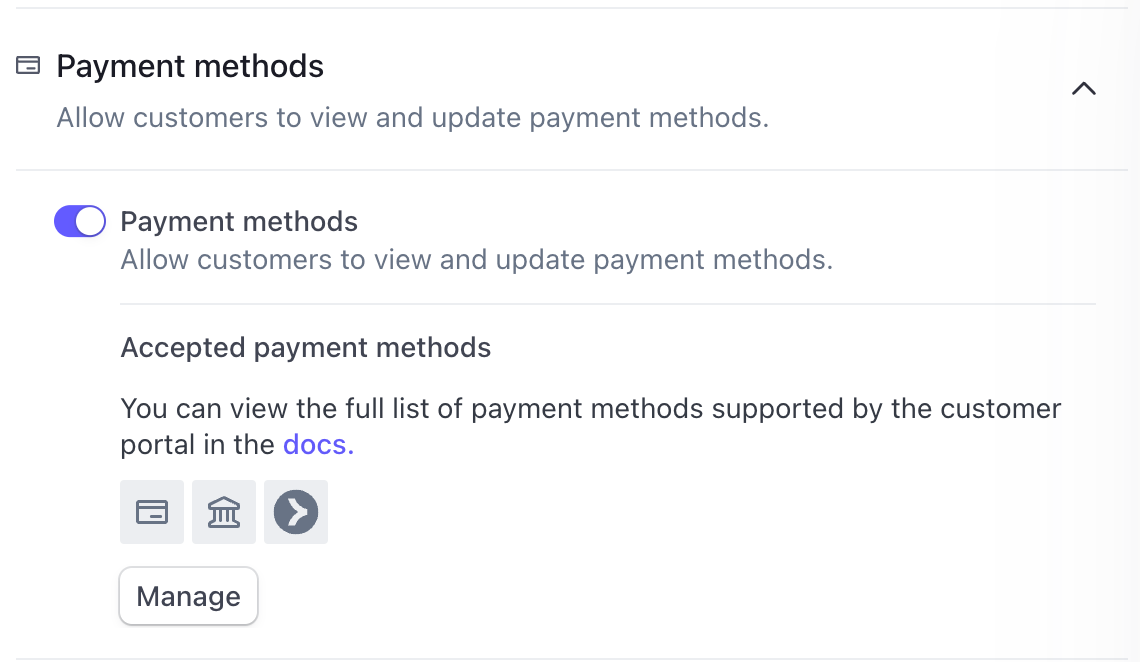
Task: Disable the Payment methods toggle
Action: coord(80,221)
